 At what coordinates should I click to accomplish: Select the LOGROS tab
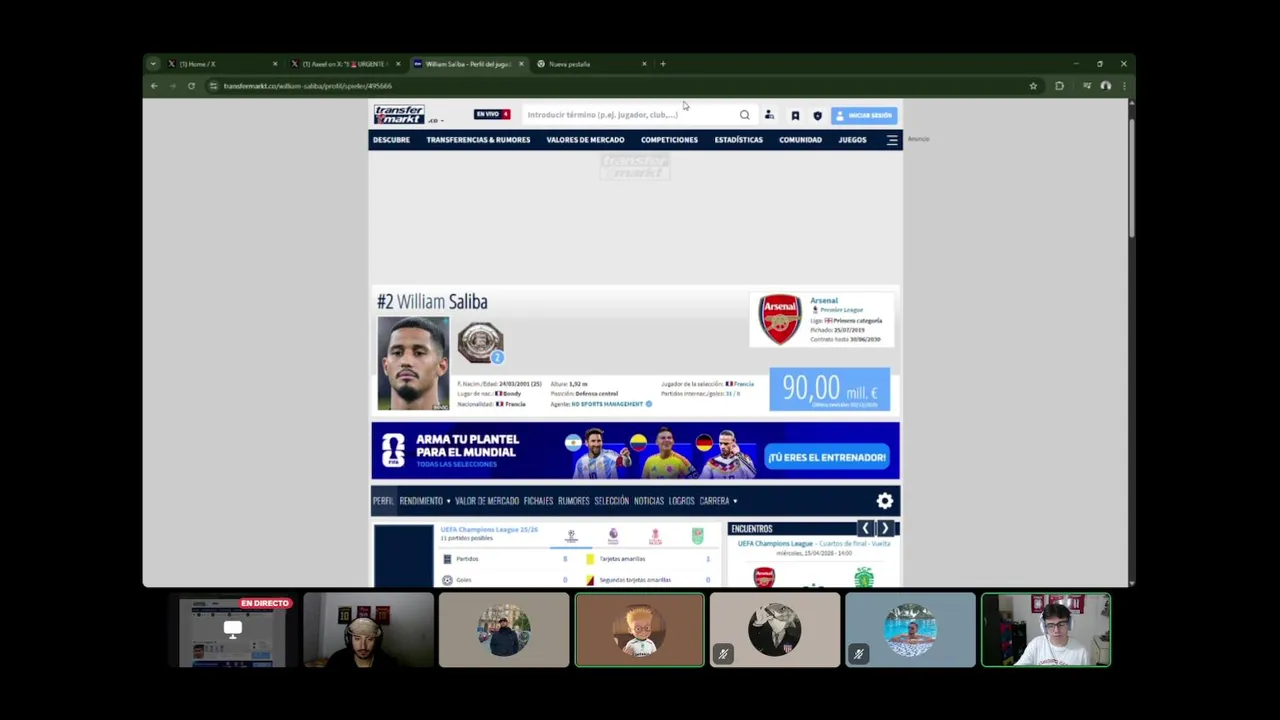point(681,501)
